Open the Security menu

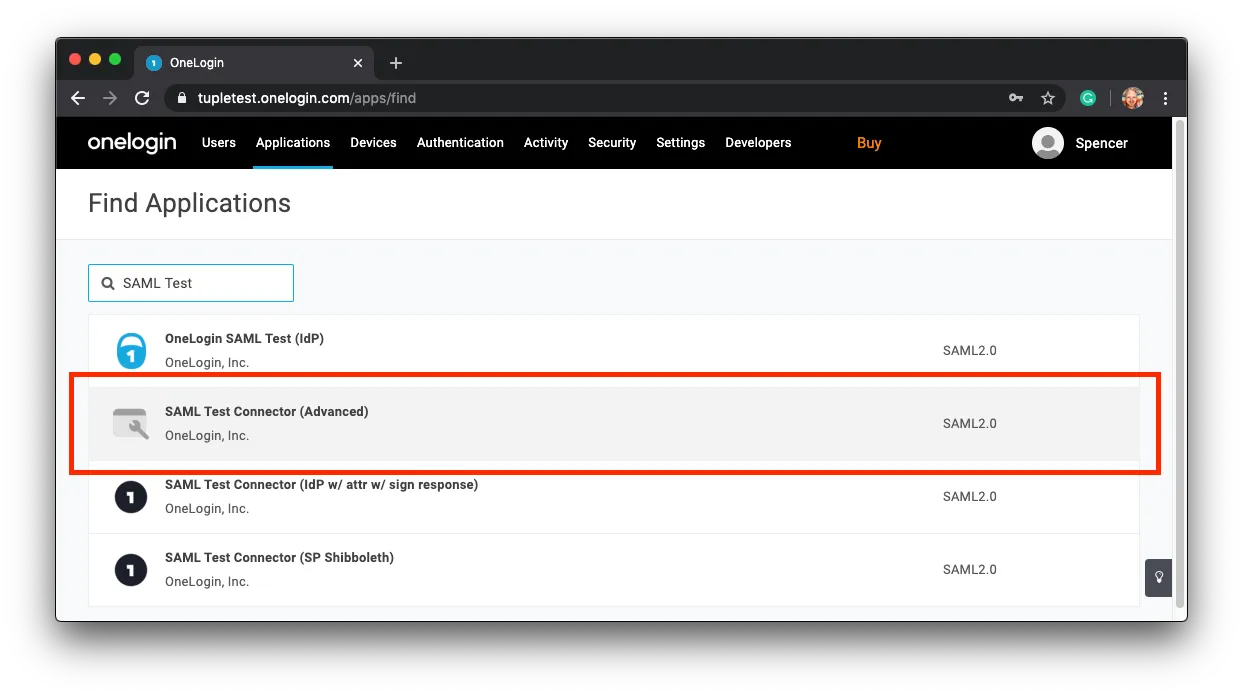(x=612, y=143)
